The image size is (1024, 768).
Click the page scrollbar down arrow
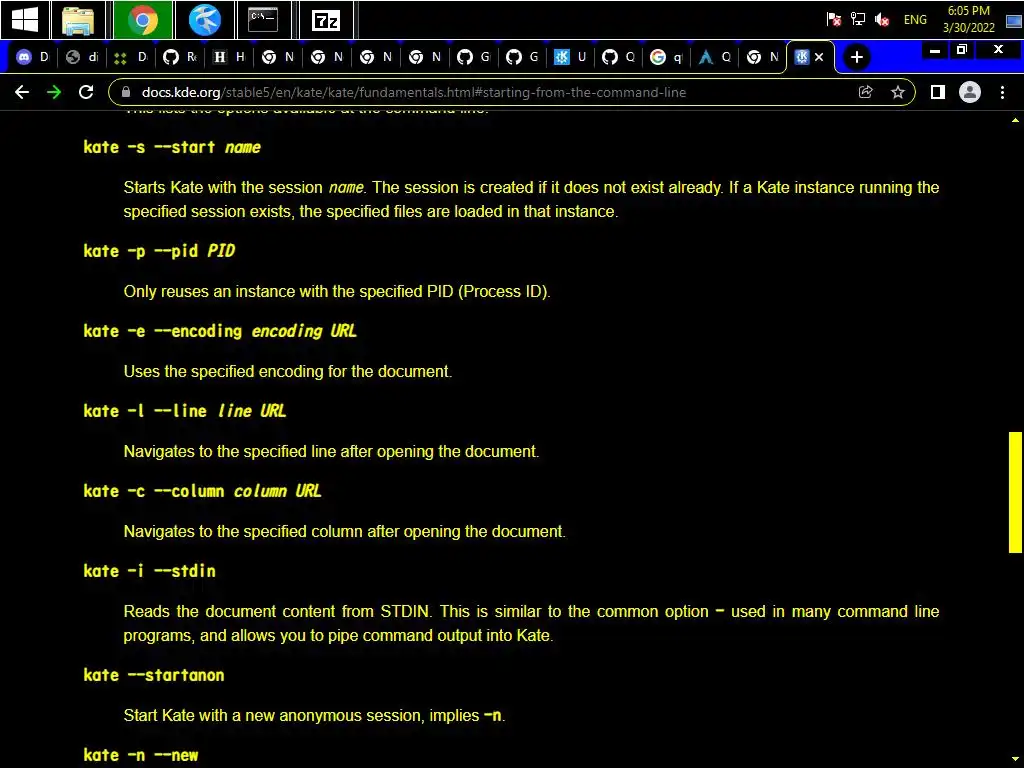pos(1016,760)
